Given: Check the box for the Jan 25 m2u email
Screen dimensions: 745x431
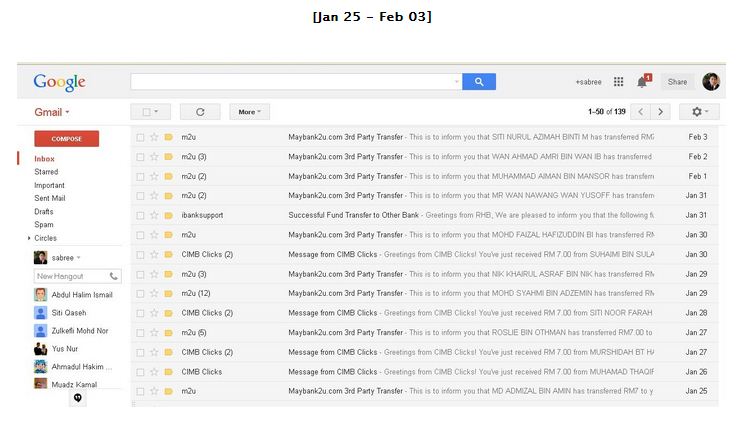Looking at the screenshot, I should [x=140, y=392].
